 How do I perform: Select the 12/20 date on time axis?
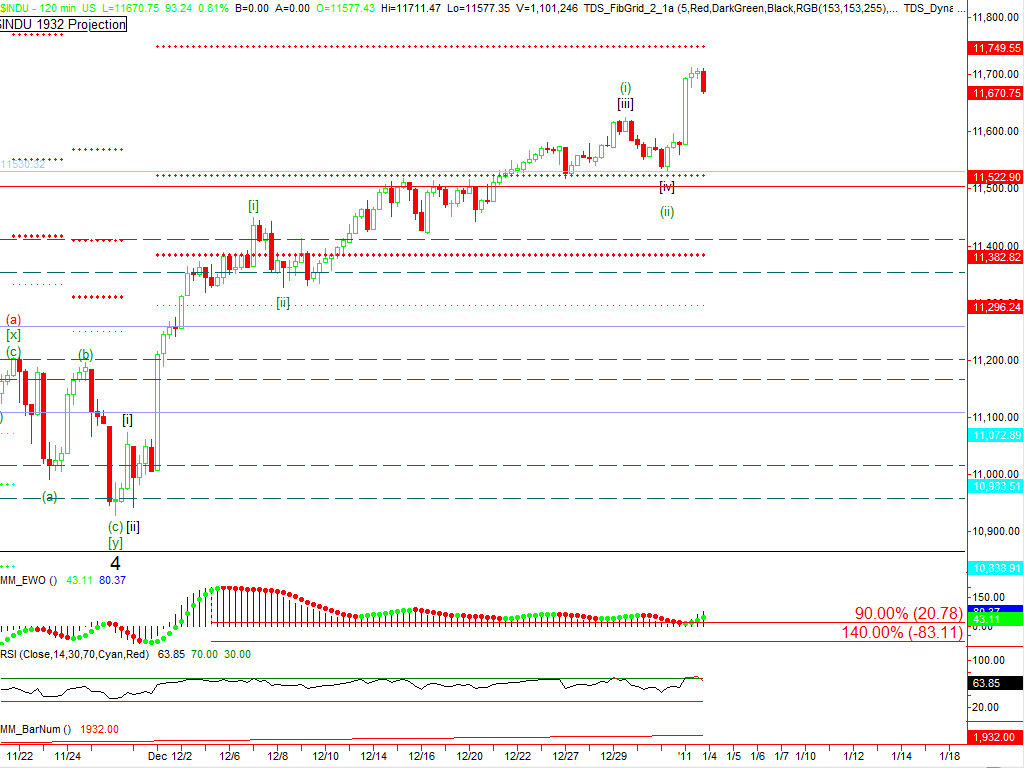coord(470,757)
